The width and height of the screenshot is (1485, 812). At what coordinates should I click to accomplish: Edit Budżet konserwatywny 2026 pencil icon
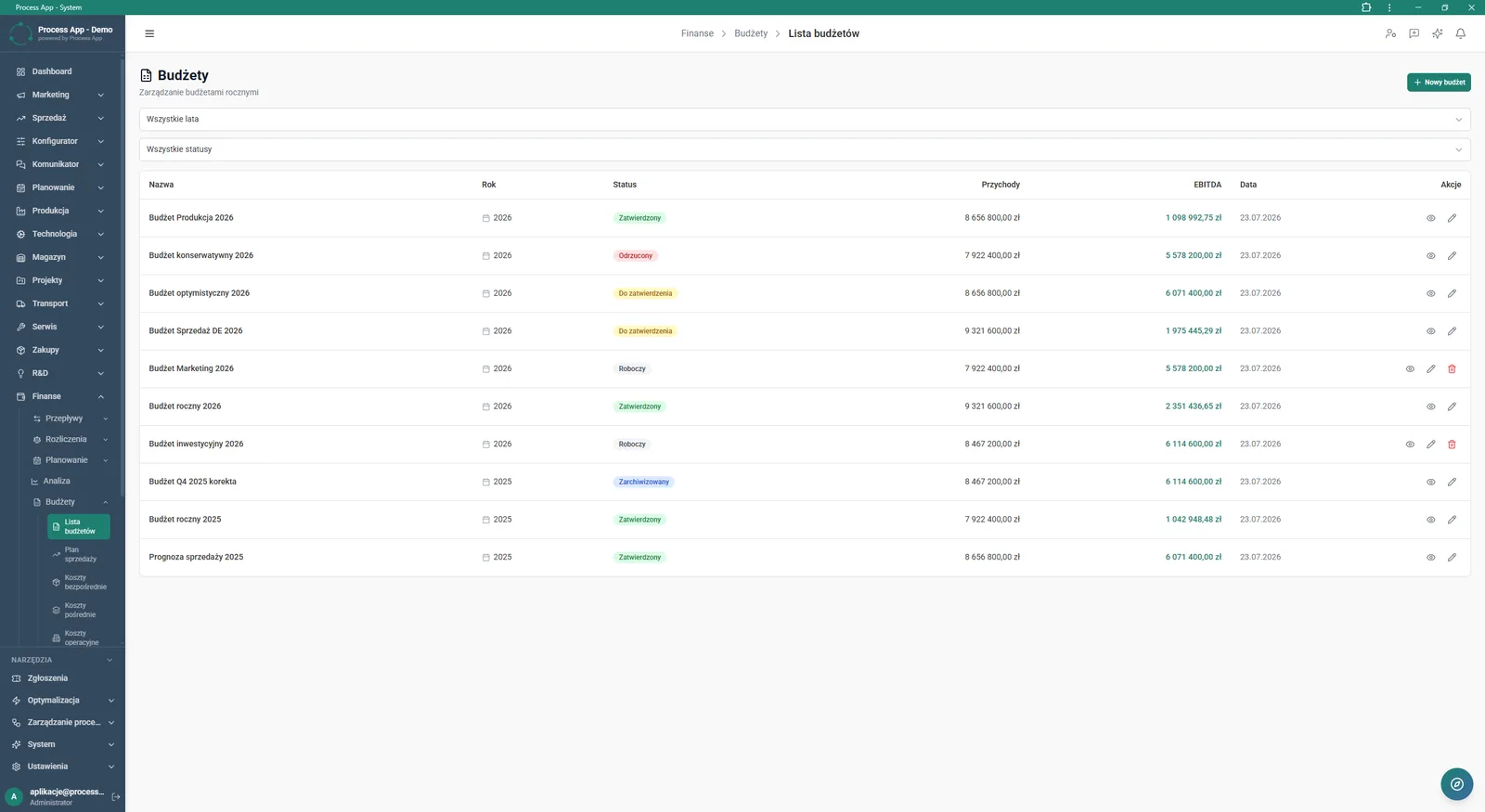[x=1452, y=255]
